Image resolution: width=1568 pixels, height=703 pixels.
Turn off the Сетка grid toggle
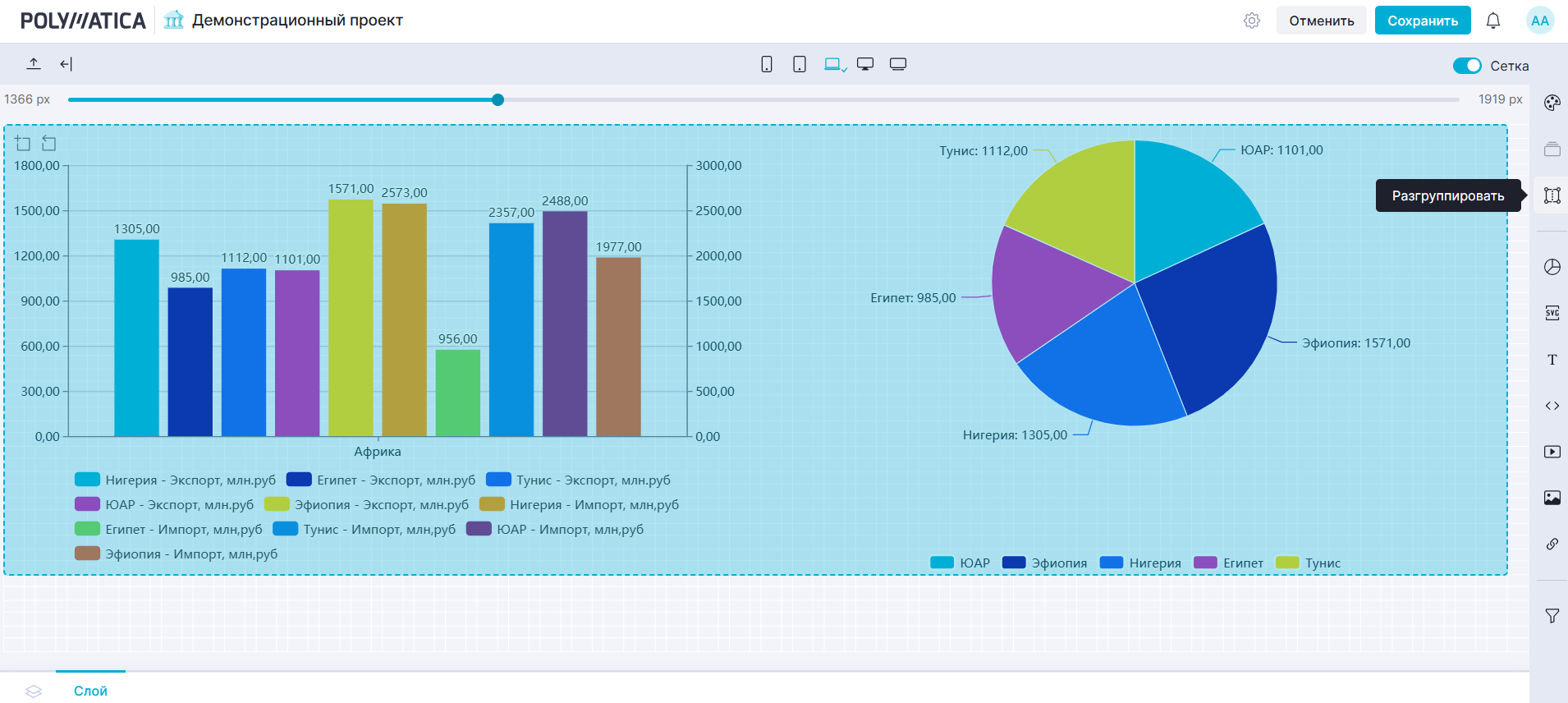pyautogui.click(x=1466, y=66)
